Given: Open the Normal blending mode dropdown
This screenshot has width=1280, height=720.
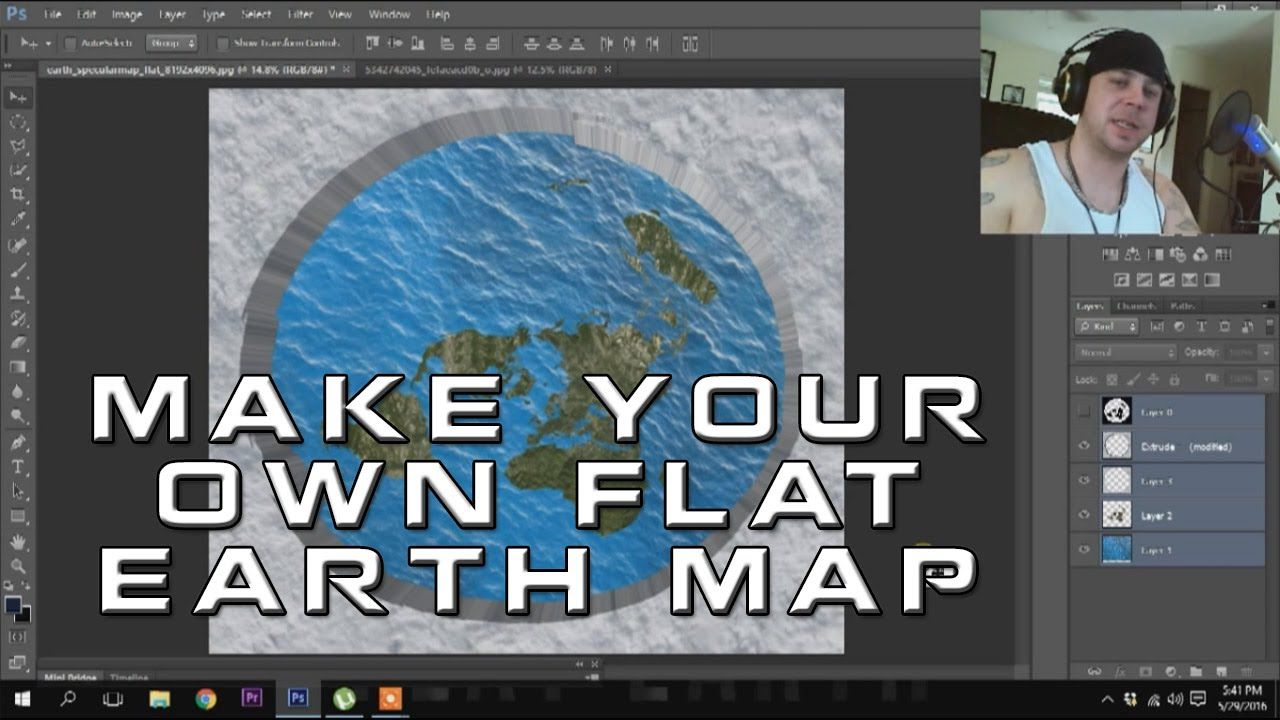Looking at the screenshot, I should tap(1126, 353).
